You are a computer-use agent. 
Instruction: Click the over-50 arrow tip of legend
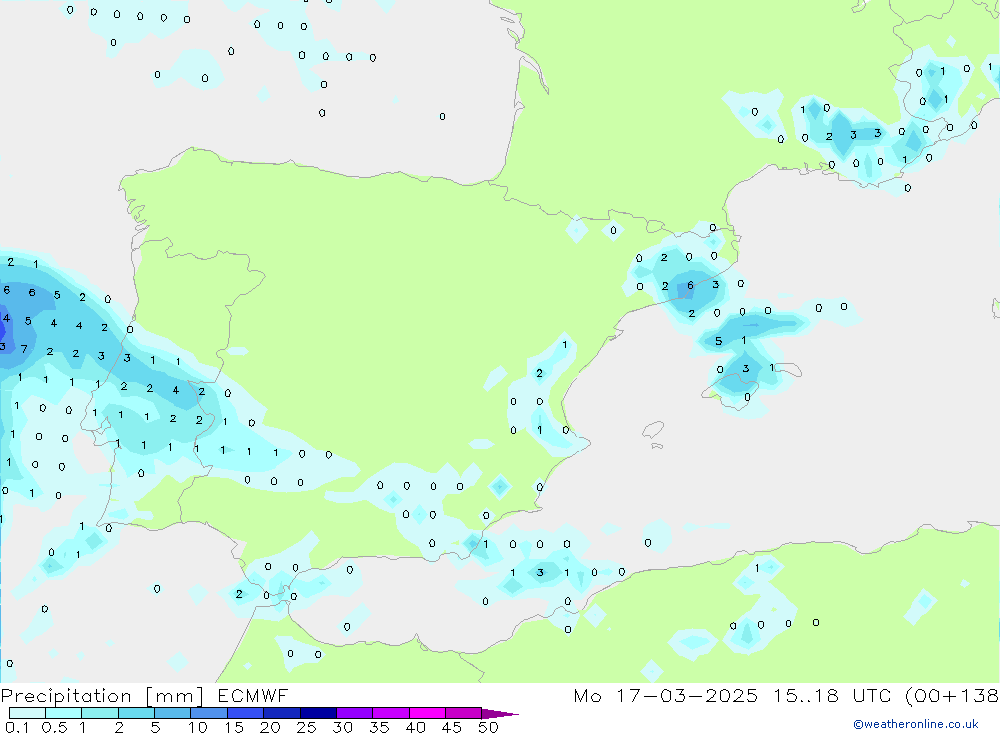click(x=500, y=714)
